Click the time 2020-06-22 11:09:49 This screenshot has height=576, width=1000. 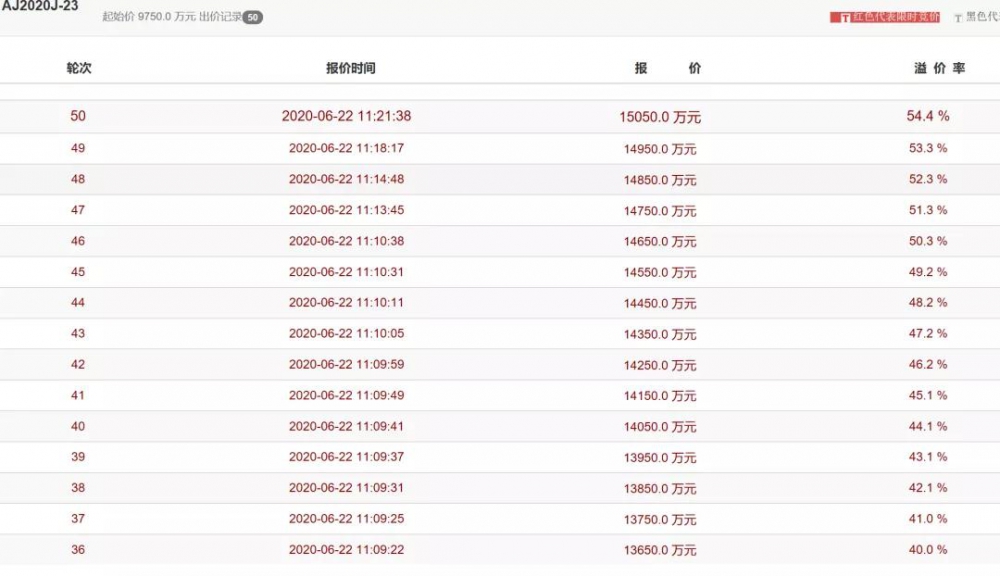[346, 395]
